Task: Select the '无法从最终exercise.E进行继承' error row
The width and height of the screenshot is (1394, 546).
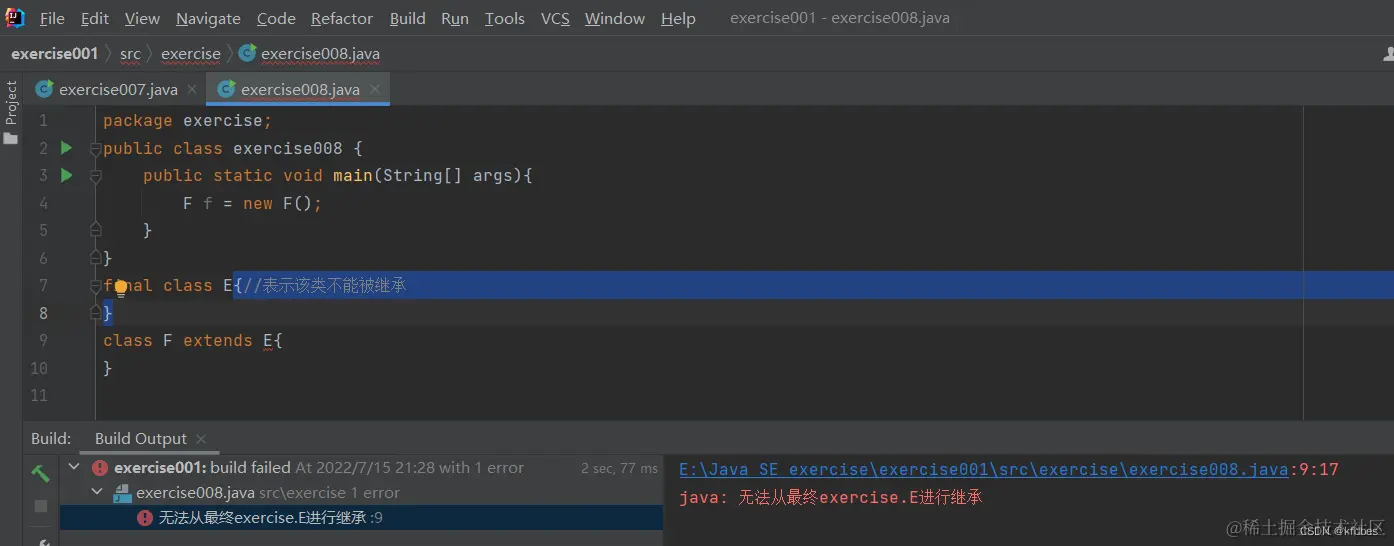Action: click(361, 518)
